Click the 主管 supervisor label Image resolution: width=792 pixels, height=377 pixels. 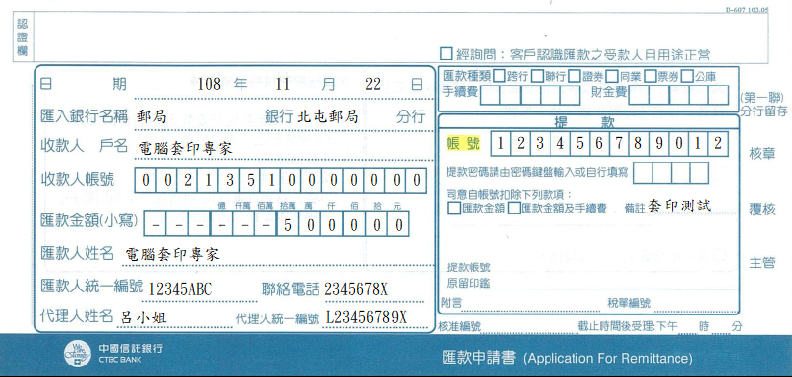point(762,263)
